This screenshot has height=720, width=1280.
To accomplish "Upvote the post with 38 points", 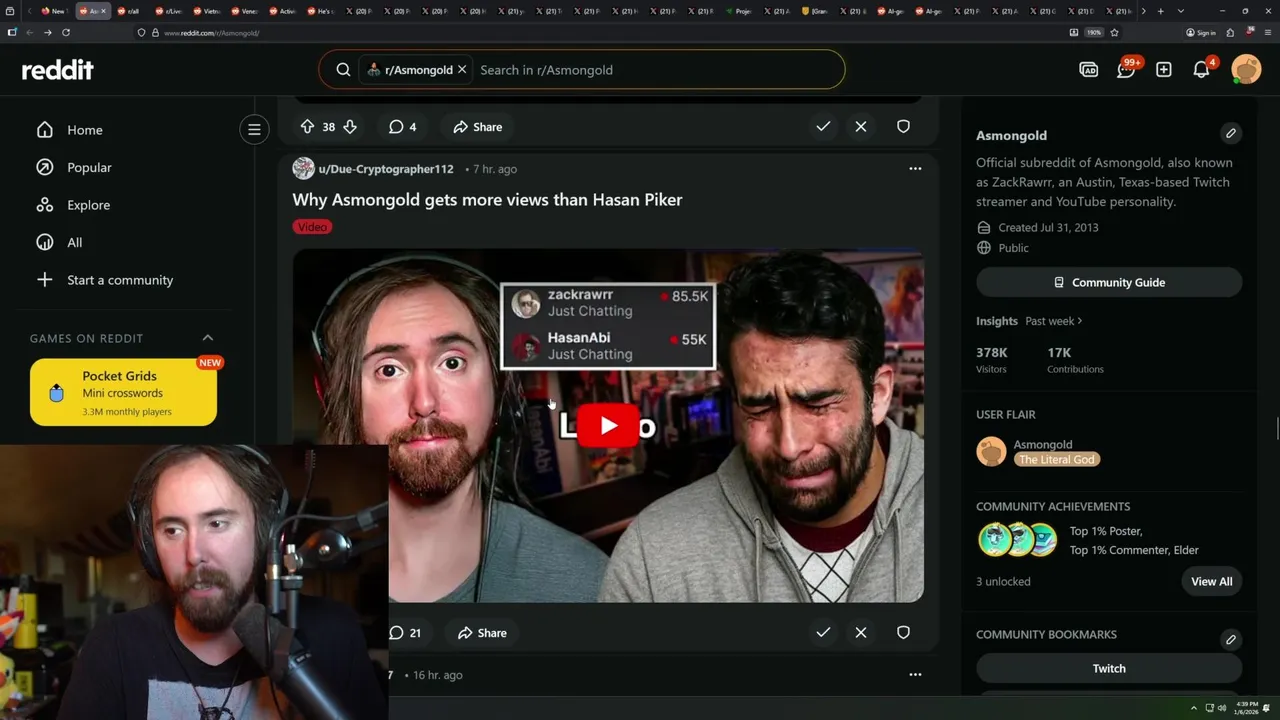I will pyautogui.click(x=307, y=127).
